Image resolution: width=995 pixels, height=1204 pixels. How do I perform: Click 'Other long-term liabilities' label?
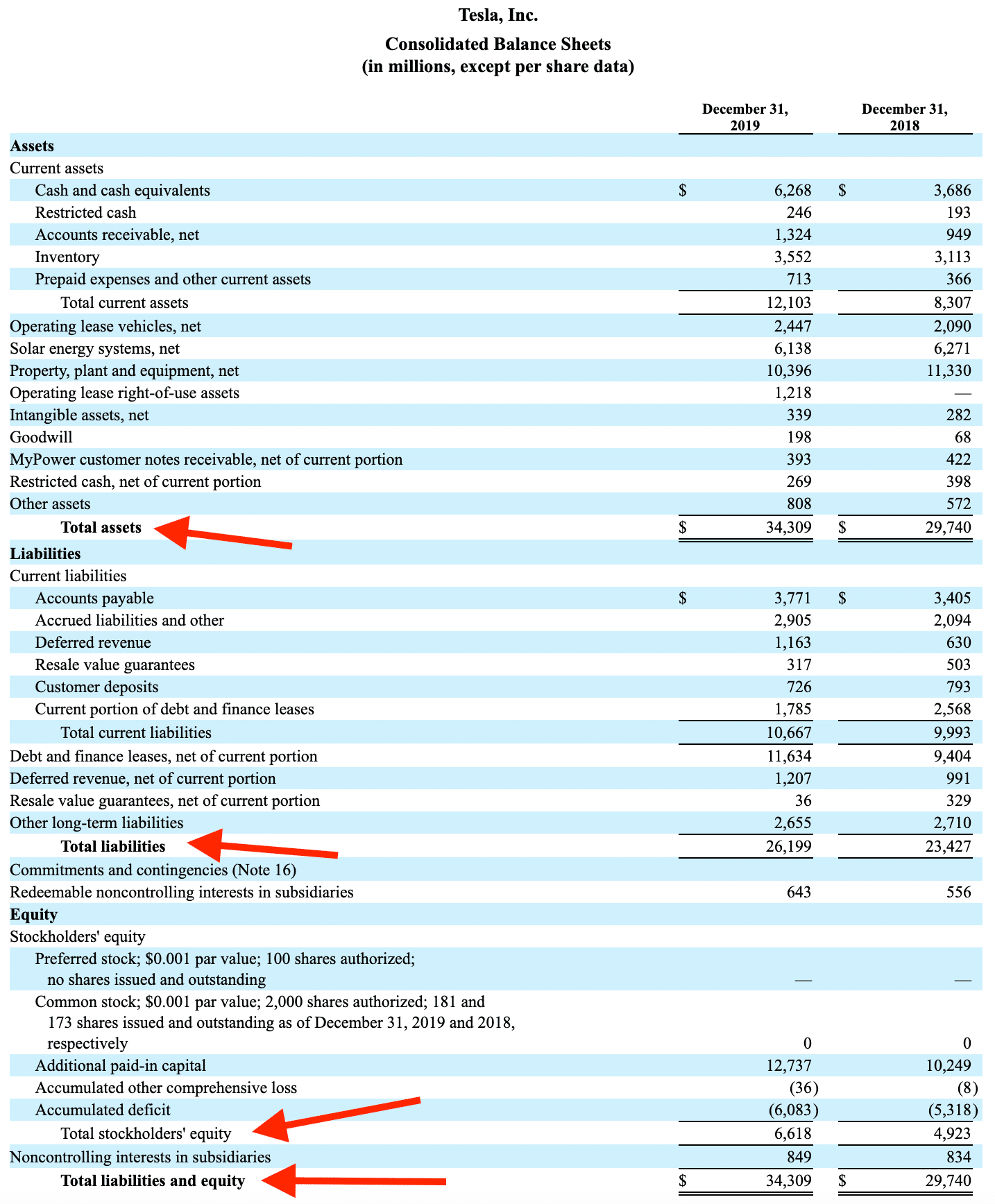point(96,823)
